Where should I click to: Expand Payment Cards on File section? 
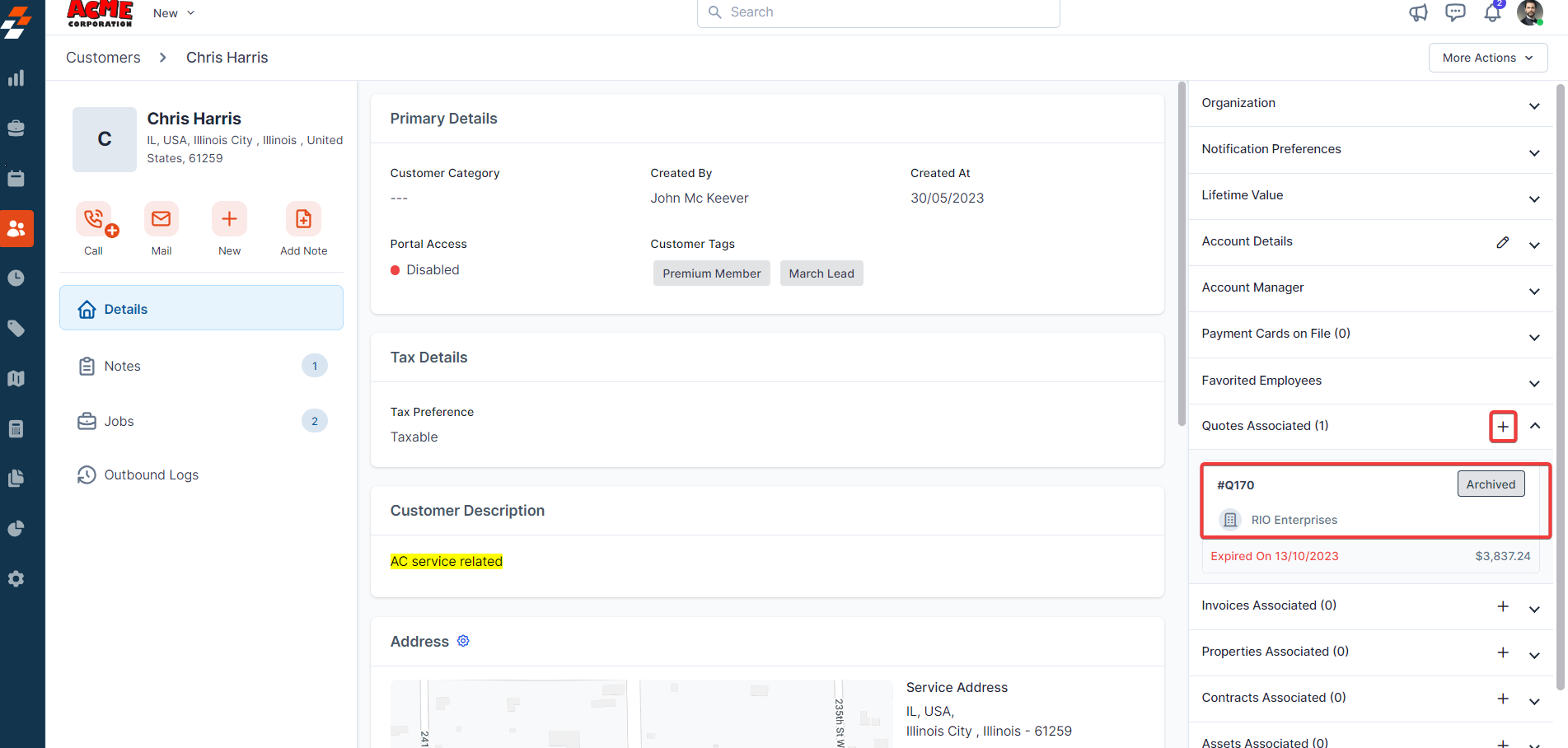point(1534,337)
